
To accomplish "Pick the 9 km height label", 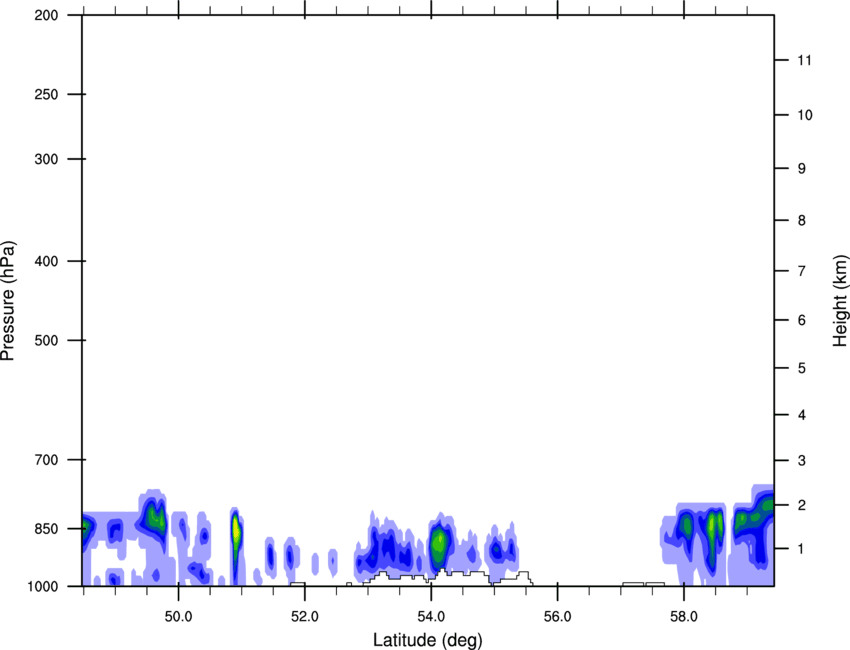I will tap(801, 169).
